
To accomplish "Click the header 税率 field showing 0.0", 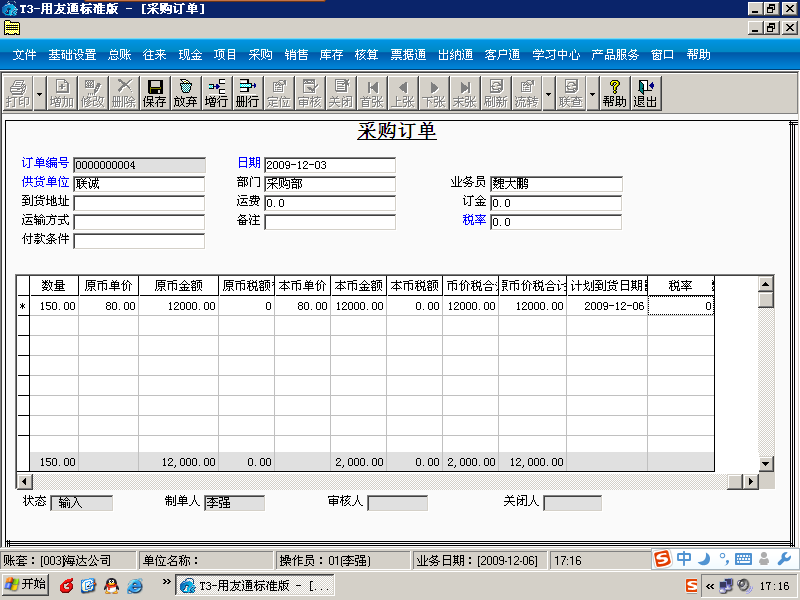I will click(x=556, y=222).
